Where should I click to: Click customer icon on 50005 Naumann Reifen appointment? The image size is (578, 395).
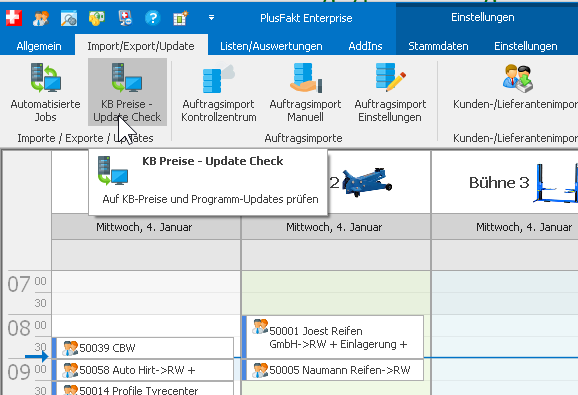click(x=260, y=370)
